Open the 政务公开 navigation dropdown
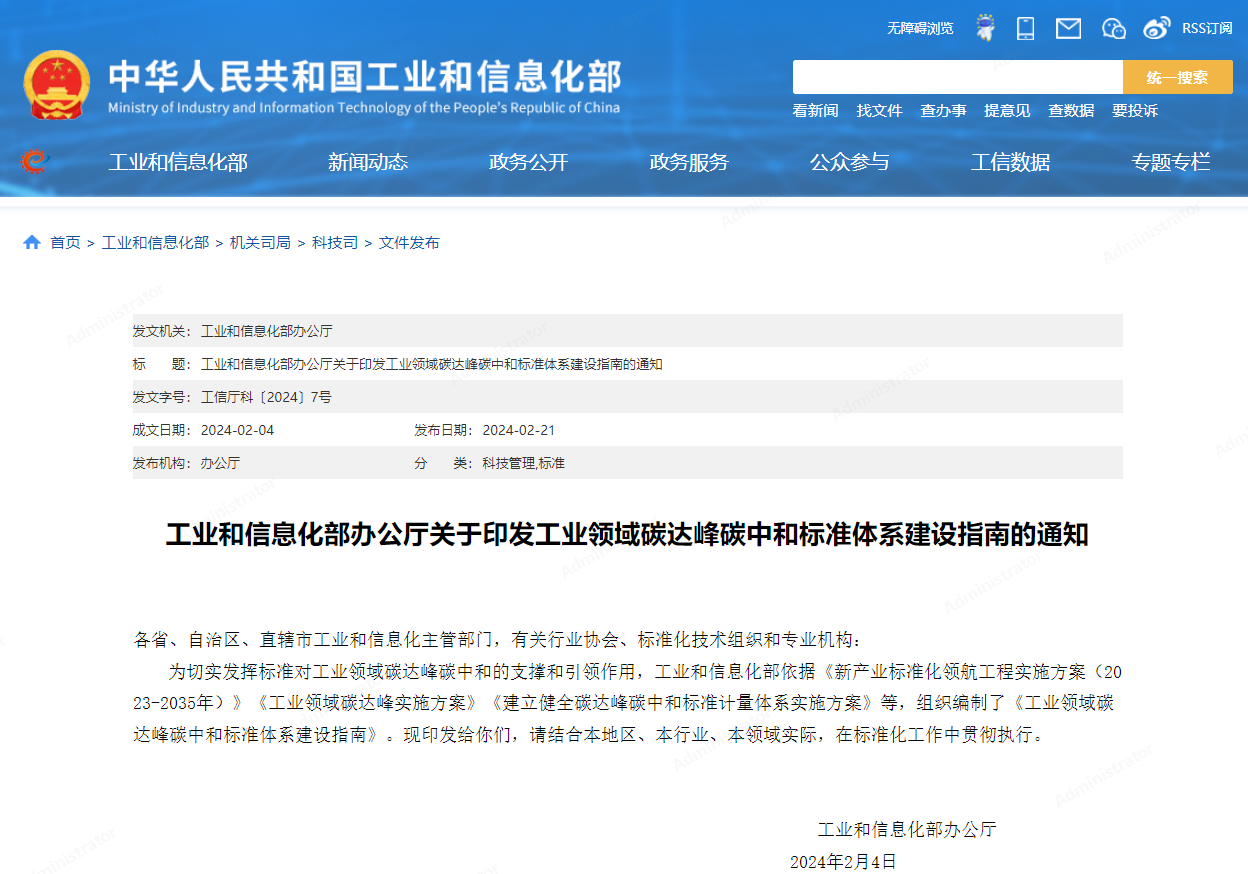The width and height of the screenshot is (1248, 874). [x=527, y=162]
